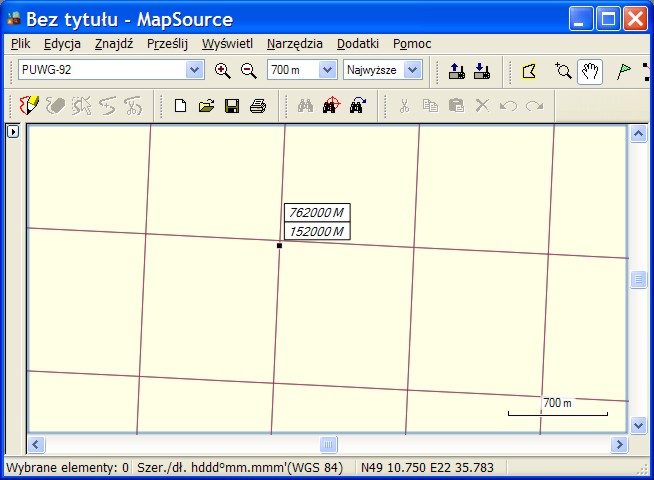Receive data from device icon
Image resolution: width=654 pixels, height=480 pixels.
pos(482,71)
